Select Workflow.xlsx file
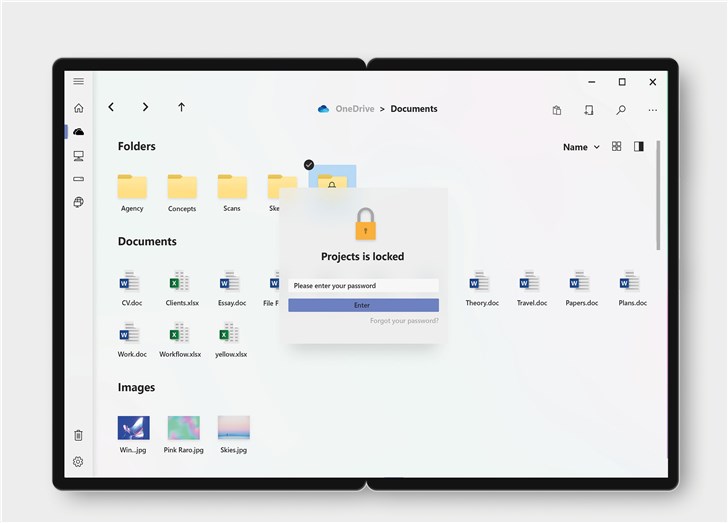The width and height of the screenshot is (728, 523). click(x=180, y=340)
